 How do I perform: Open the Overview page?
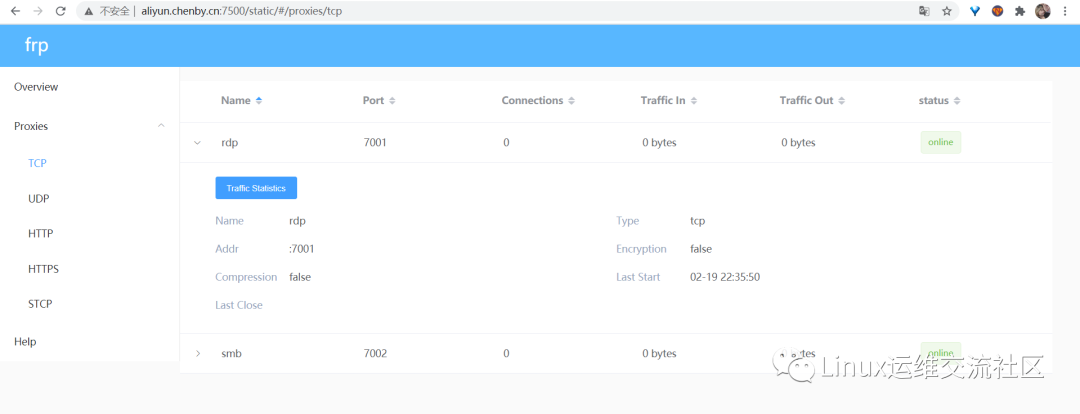36,87
